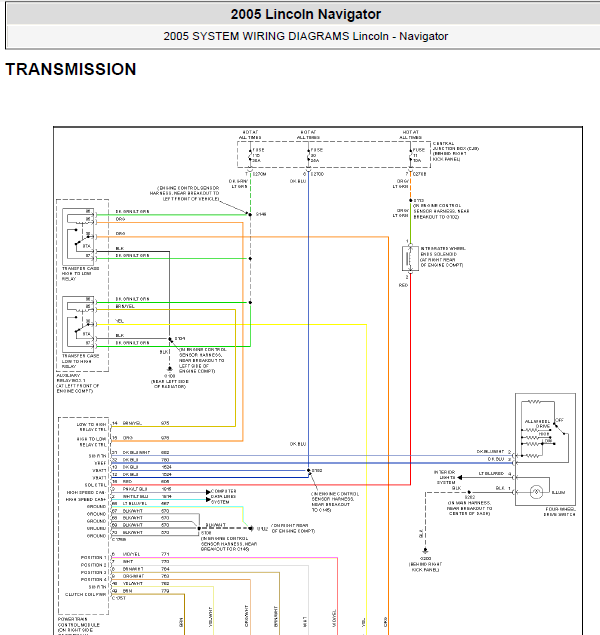This screenshot has height=635, width=600.
Task: Click the 'Four-Wheel Drive Switch' caption
Action: (x=560, y=511)
